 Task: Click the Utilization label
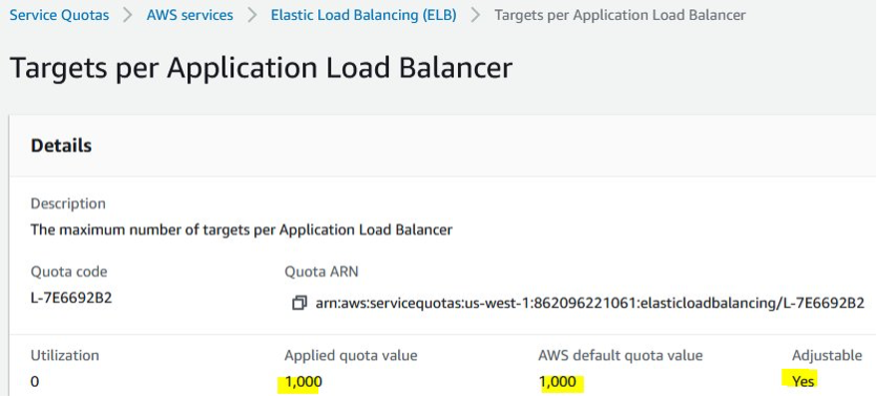[x=64, y=355]
